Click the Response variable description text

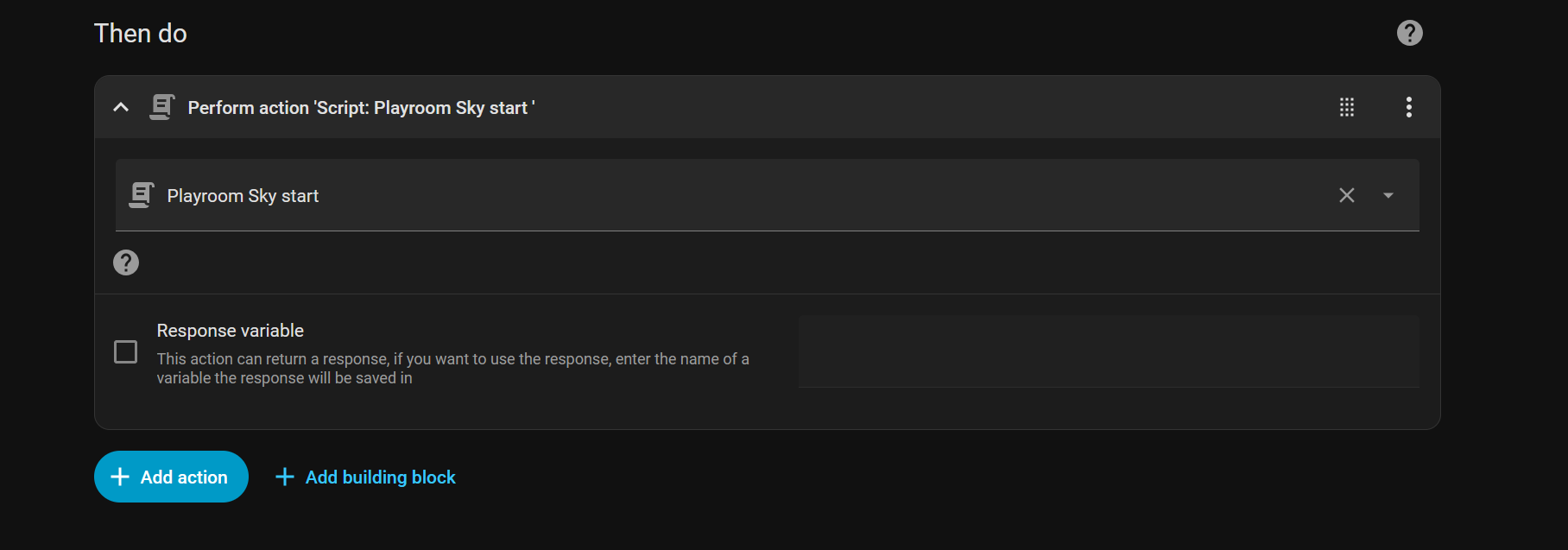point(452,369)
